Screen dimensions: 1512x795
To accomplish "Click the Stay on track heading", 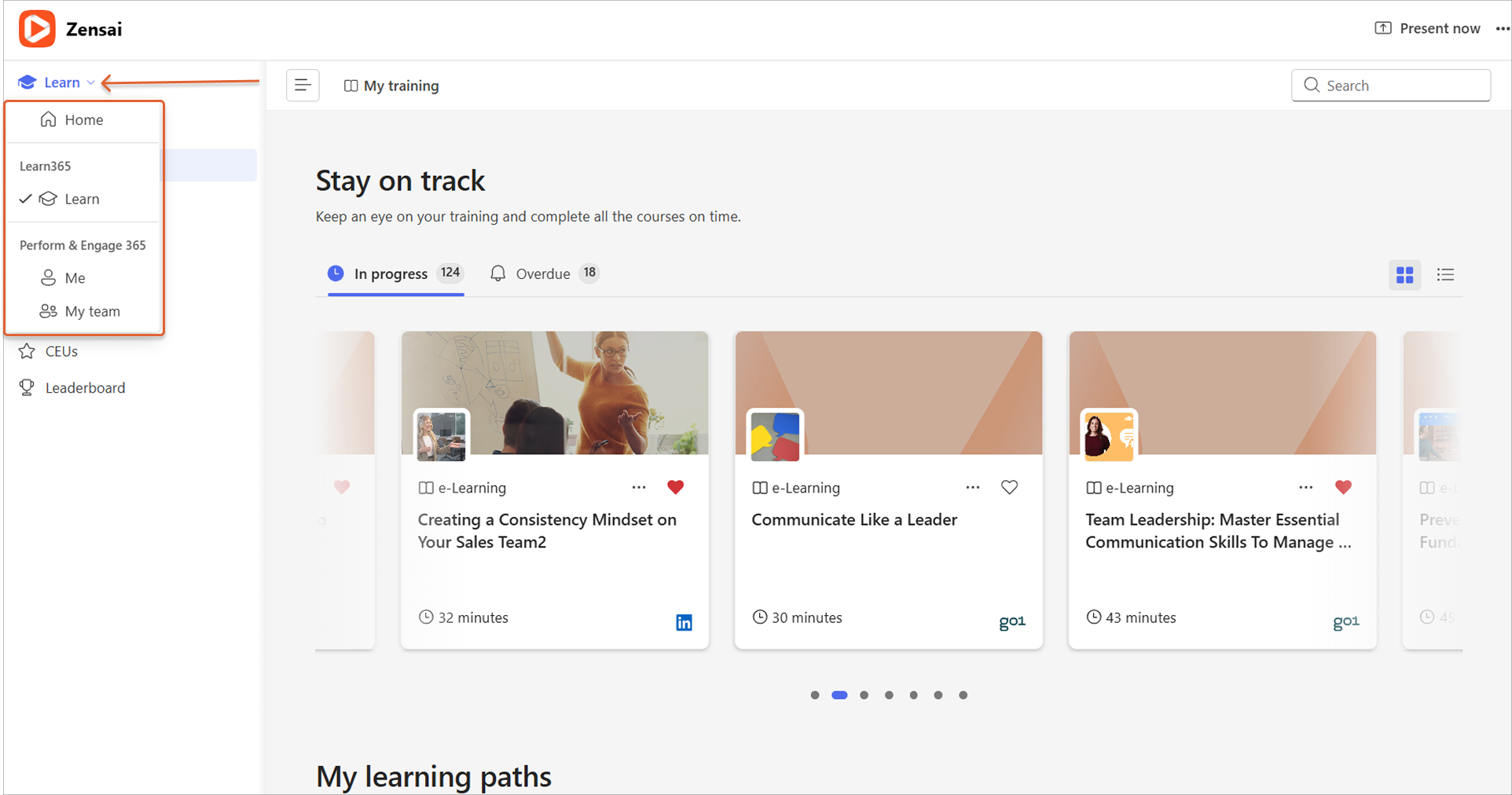I will (x=401, y=181).
